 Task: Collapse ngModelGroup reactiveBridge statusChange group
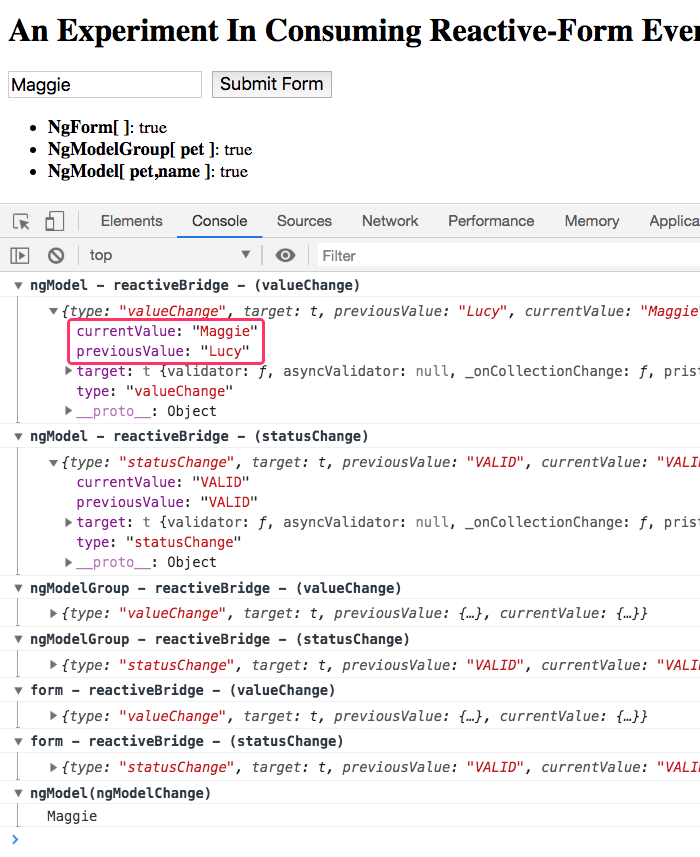(x=18, y=639)
